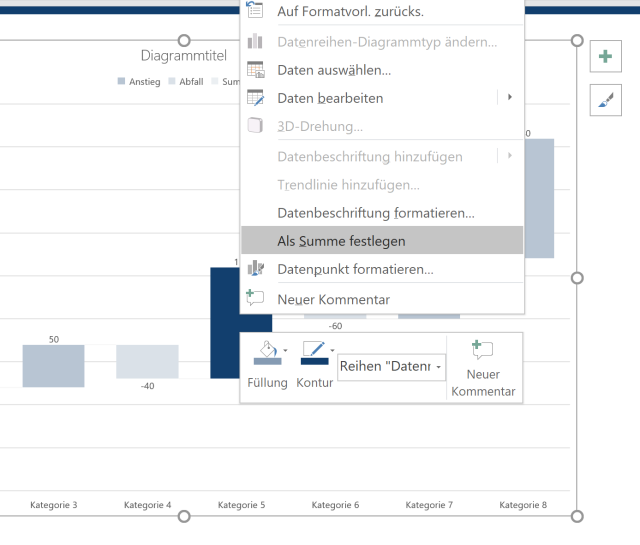Click the Daten auswählen table icon
Screen dimensions: 640x545
256,70
